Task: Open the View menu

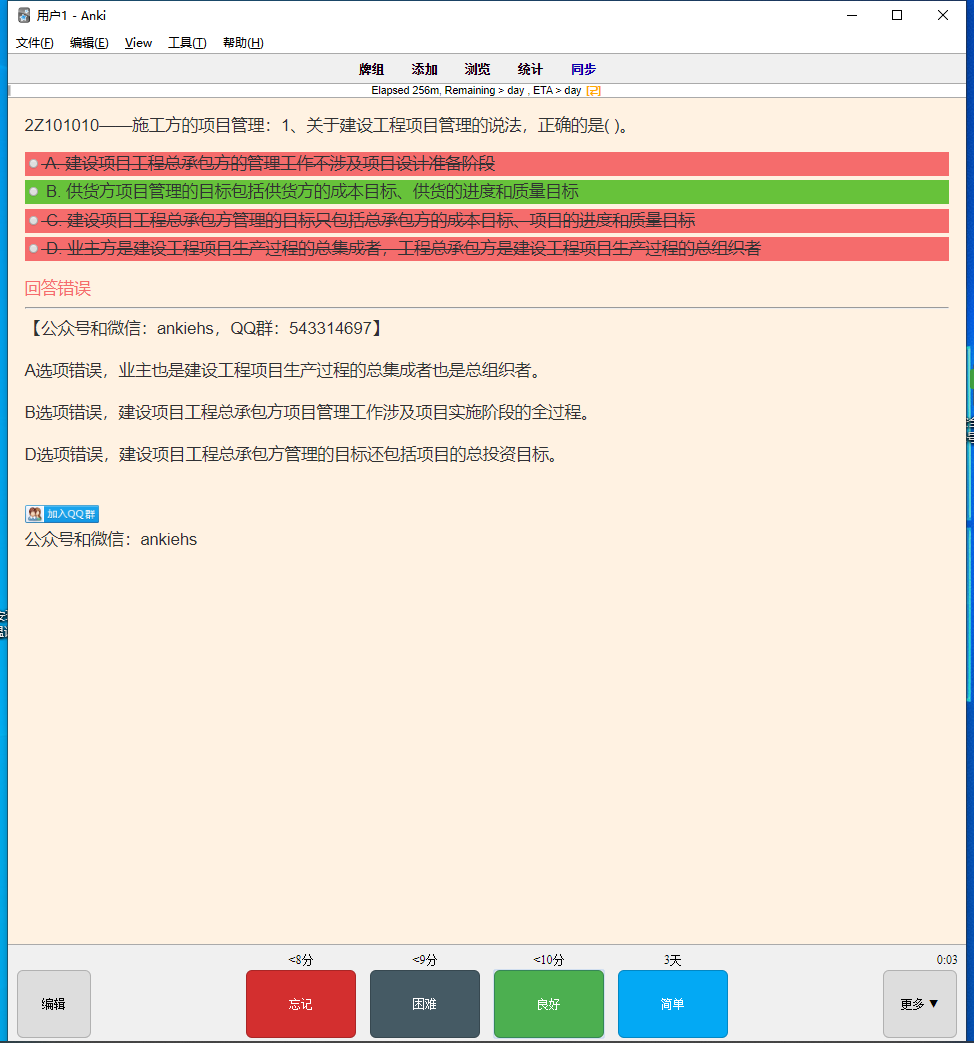Action: tap(138, 43)
